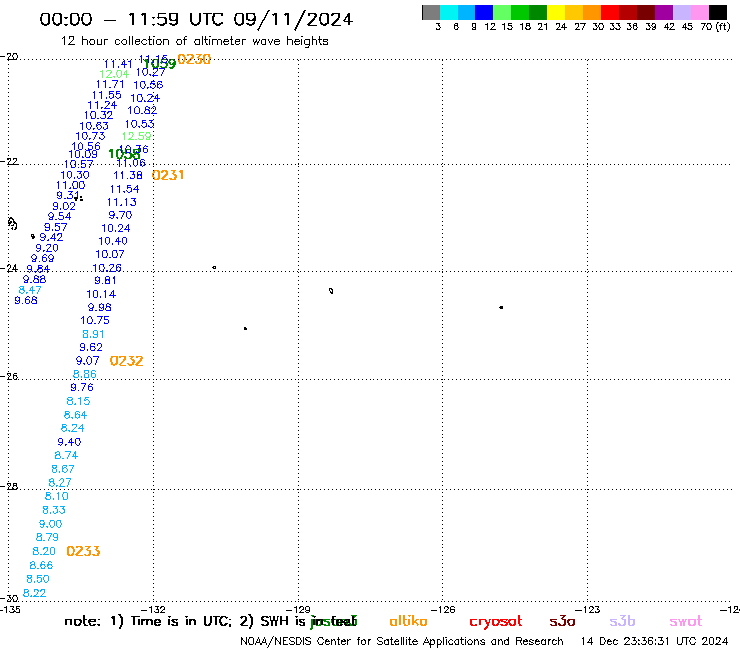This screenshot has height=650, width=740.
Task: Select the light green wave value 12.59
Action: click(x=136, y=136)
